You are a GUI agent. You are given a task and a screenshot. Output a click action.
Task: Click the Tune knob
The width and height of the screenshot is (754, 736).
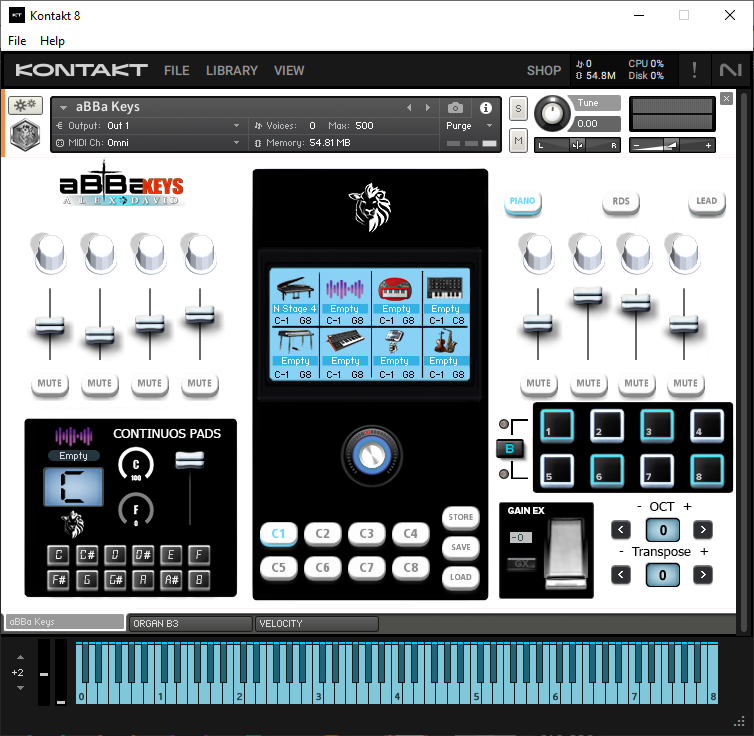(x=552, y=113)
